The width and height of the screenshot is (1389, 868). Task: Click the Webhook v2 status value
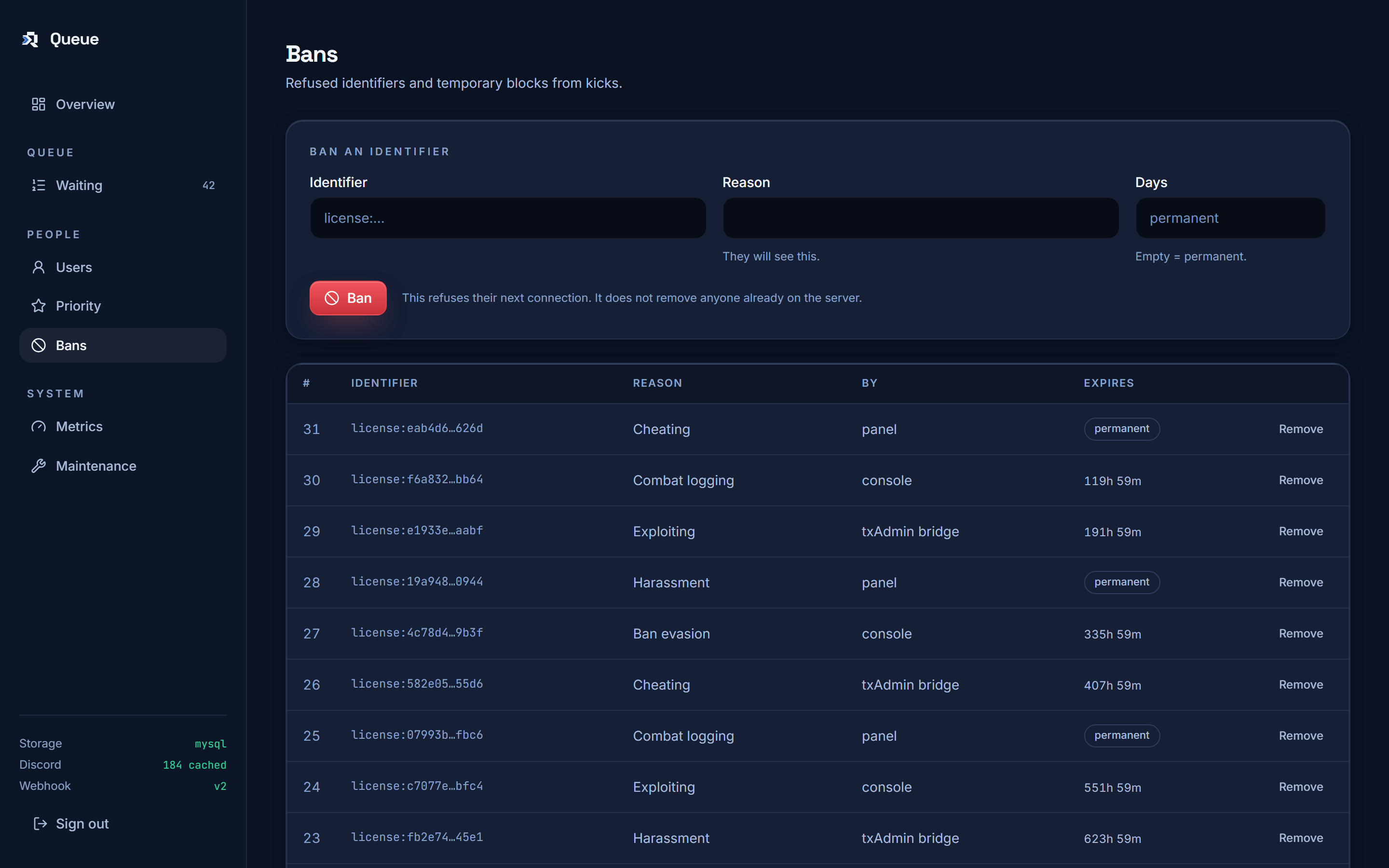(220, 787)
